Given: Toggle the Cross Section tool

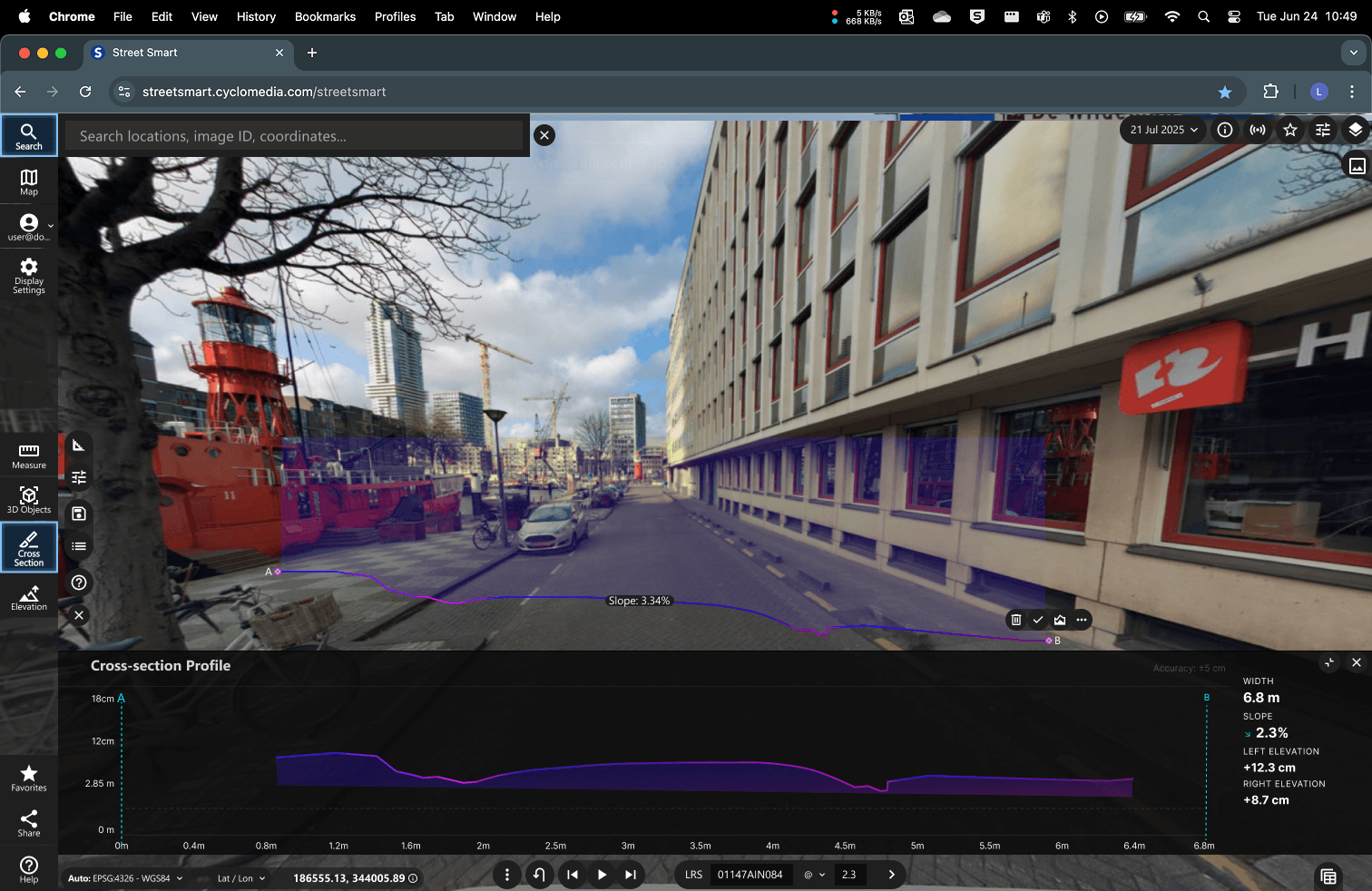Looking at the screenshot, I should tap(29, 547).
